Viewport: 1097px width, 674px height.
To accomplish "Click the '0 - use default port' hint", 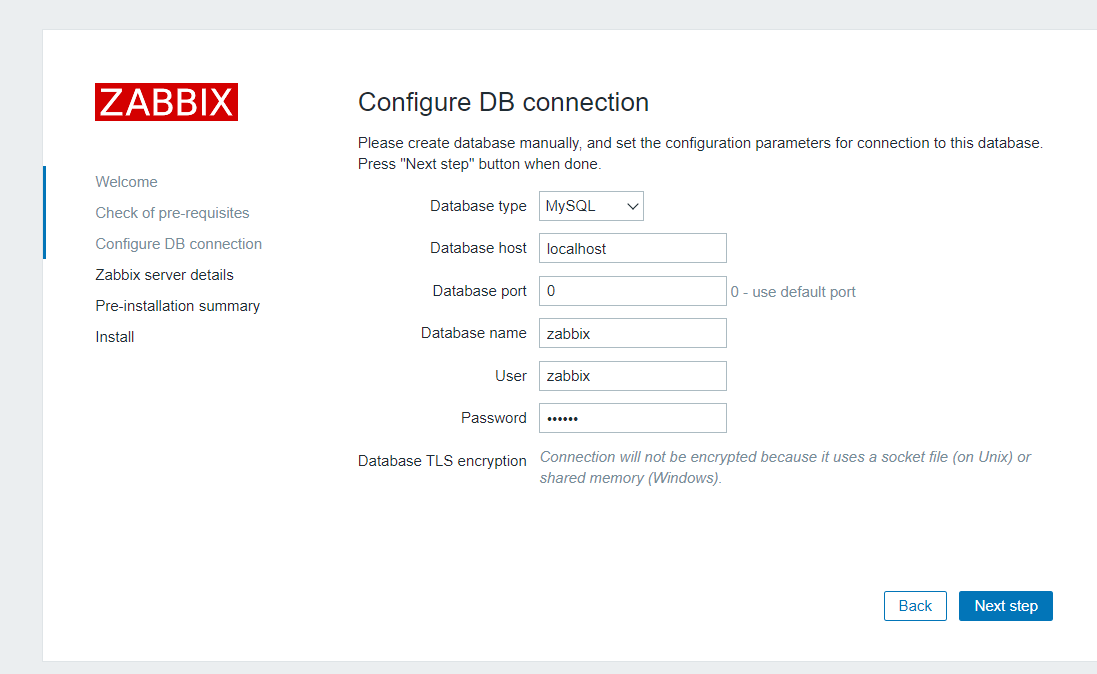I will pos(793,292).
